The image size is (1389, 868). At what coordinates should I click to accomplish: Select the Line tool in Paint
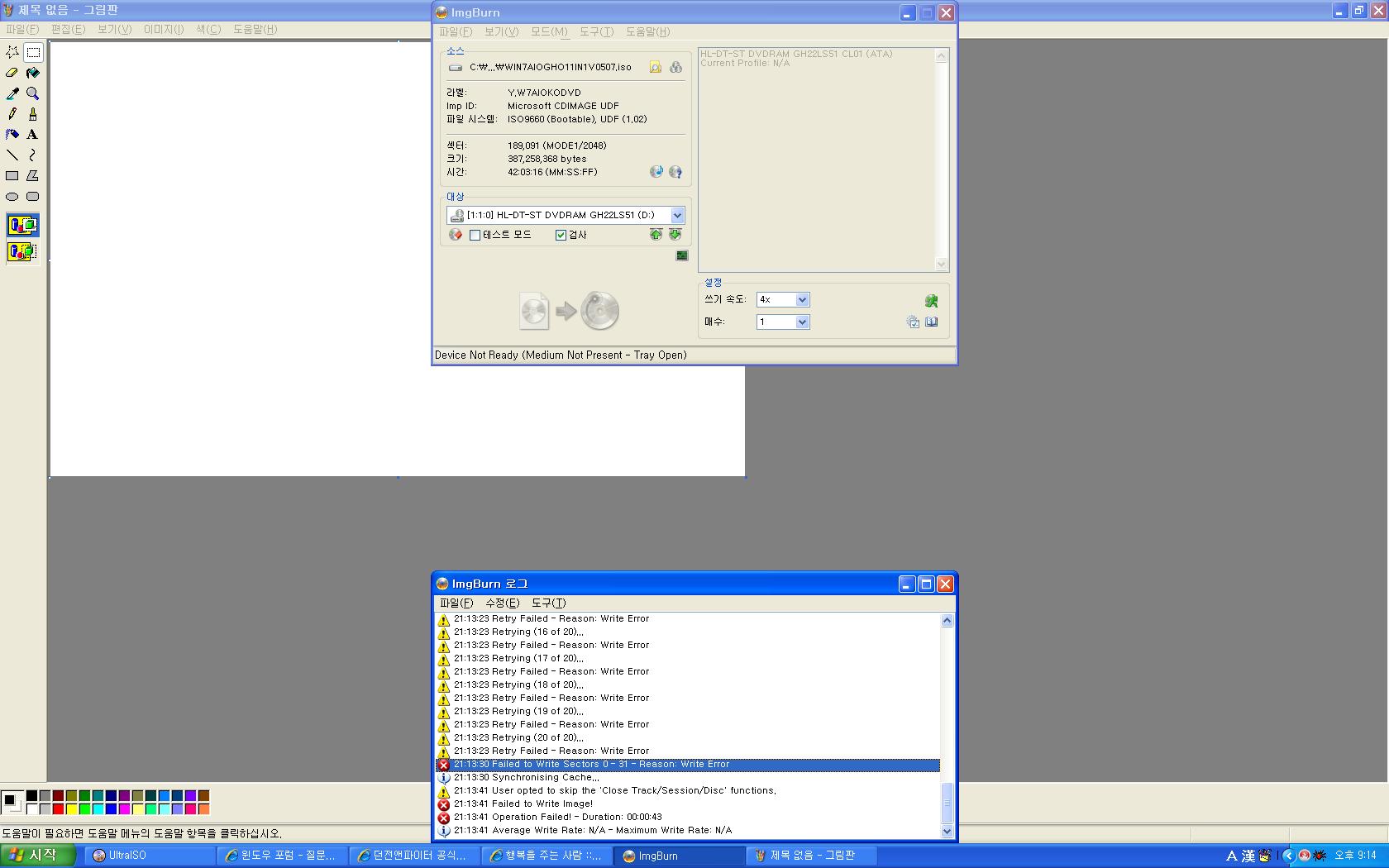click(x=12, y=155)
